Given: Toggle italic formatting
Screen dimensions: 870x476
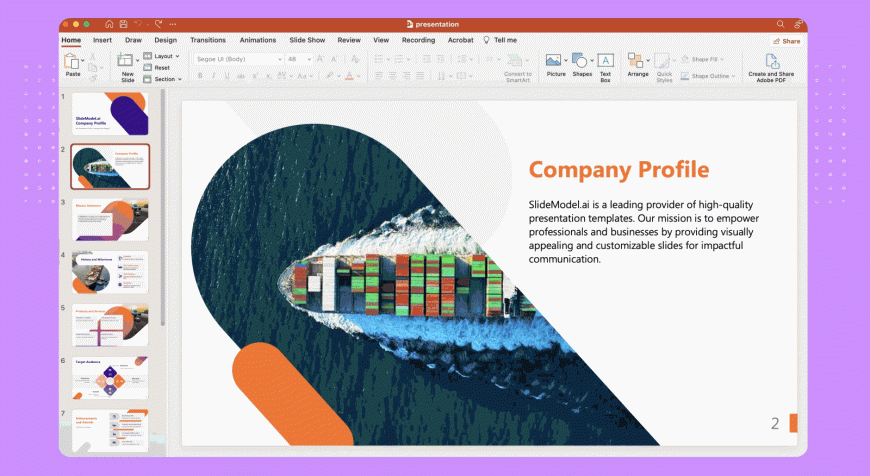Looking at the screenshot, I should pos(213,76).
